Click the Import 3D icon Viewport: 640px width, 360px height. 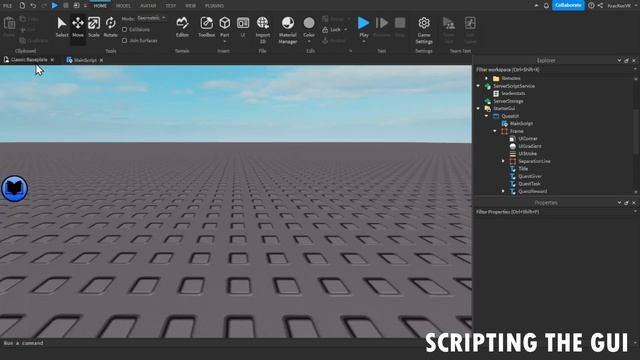(x=263, y=23)
